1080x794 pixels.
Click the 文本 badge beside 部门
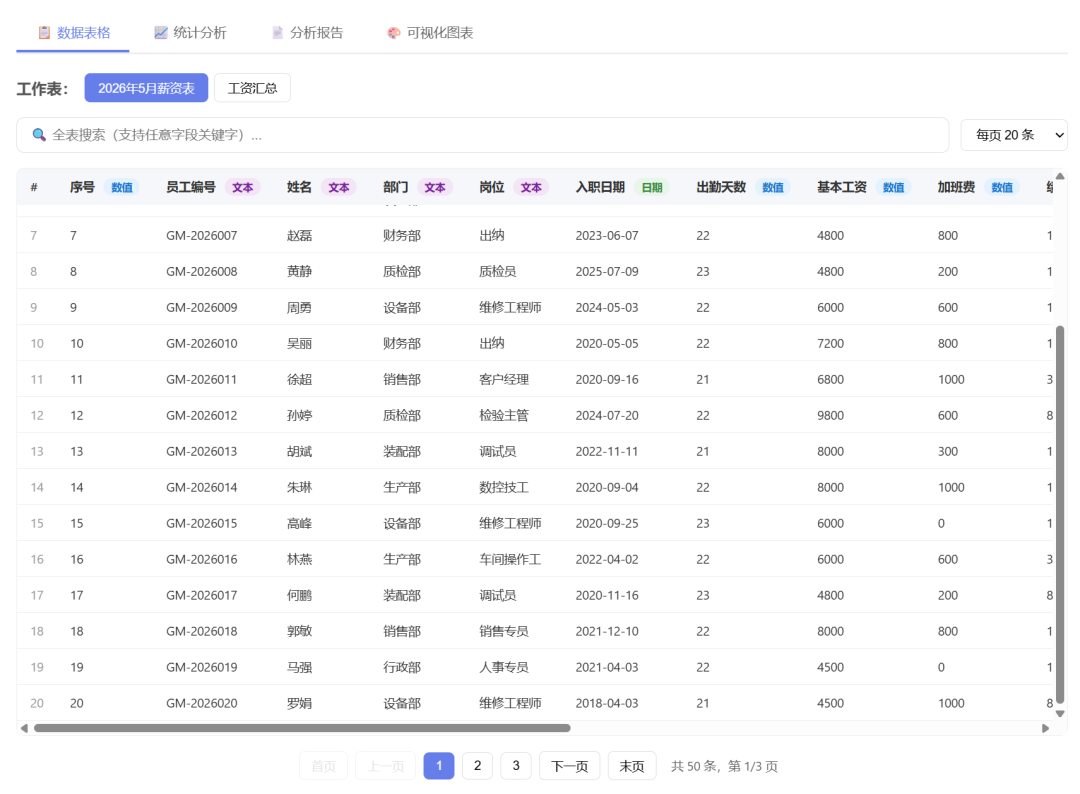[x=435, y=187]
